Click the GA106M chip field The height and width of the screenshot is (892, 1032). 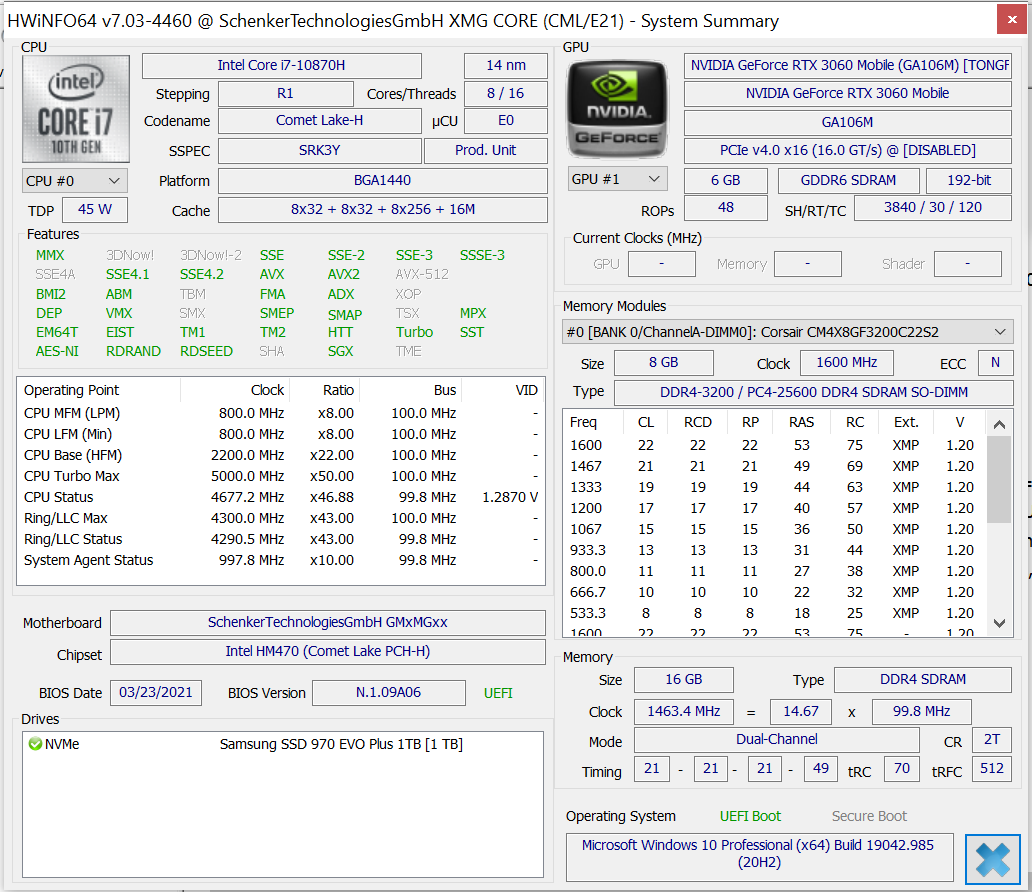coord(848,122)
